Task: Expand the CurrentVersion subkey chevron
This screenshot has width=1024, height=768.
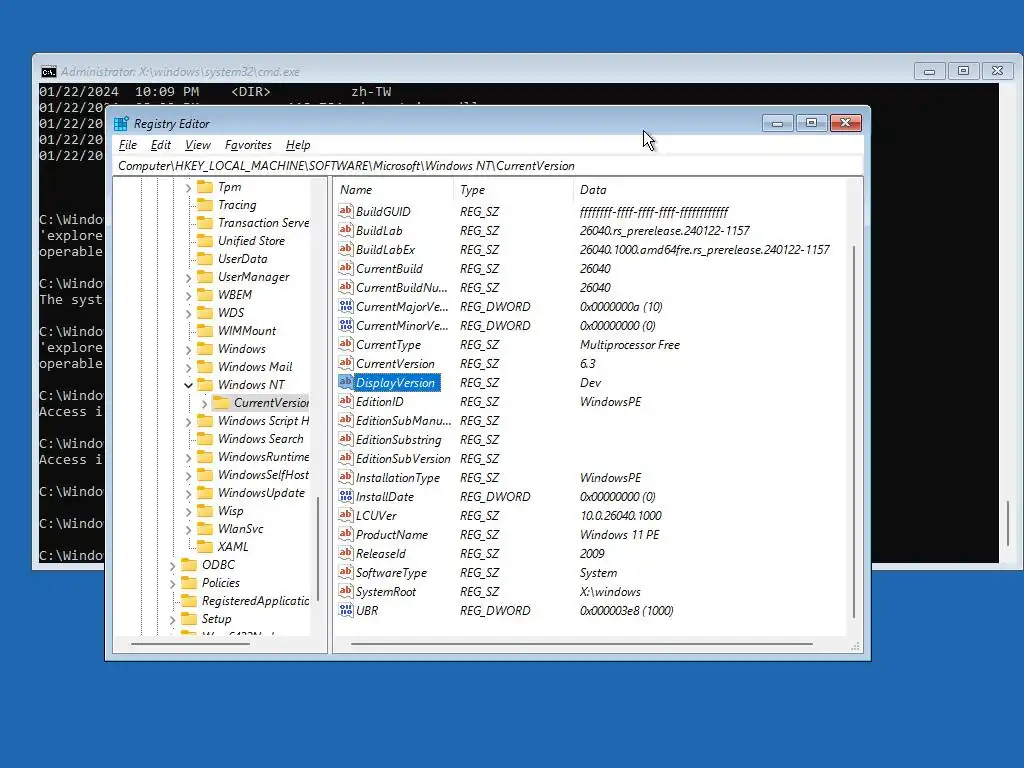Action: click(x=204, y=404)
